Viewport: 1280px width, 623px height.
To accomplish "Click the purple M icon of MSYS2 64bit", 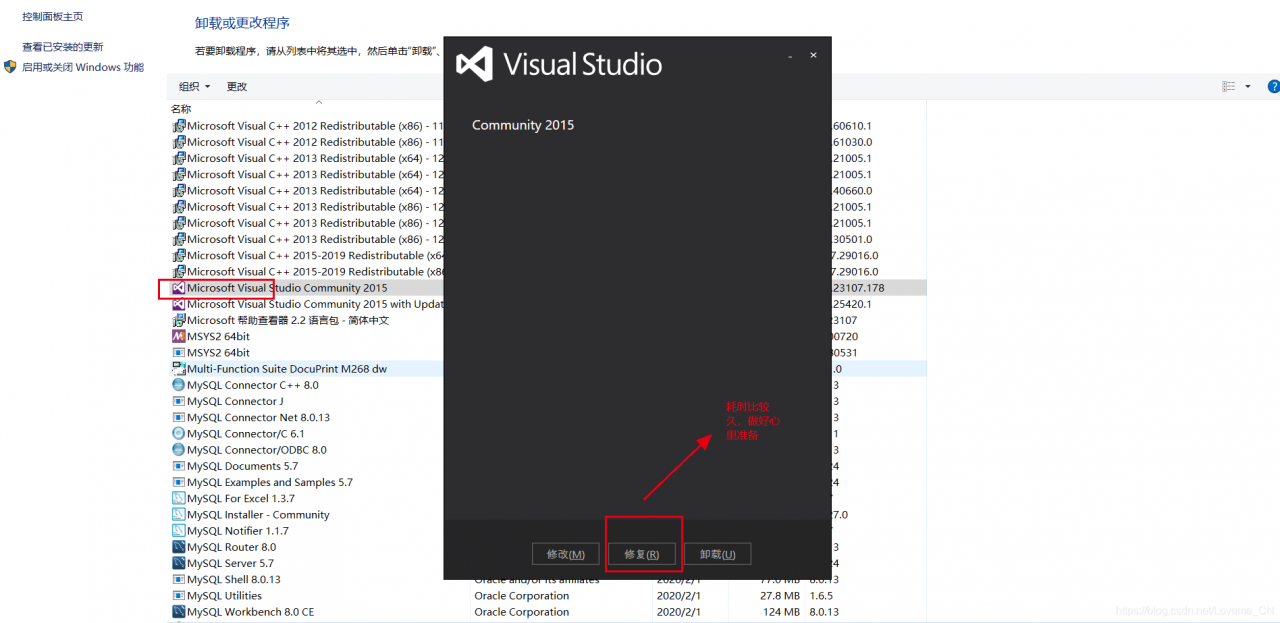I will 179,337.
